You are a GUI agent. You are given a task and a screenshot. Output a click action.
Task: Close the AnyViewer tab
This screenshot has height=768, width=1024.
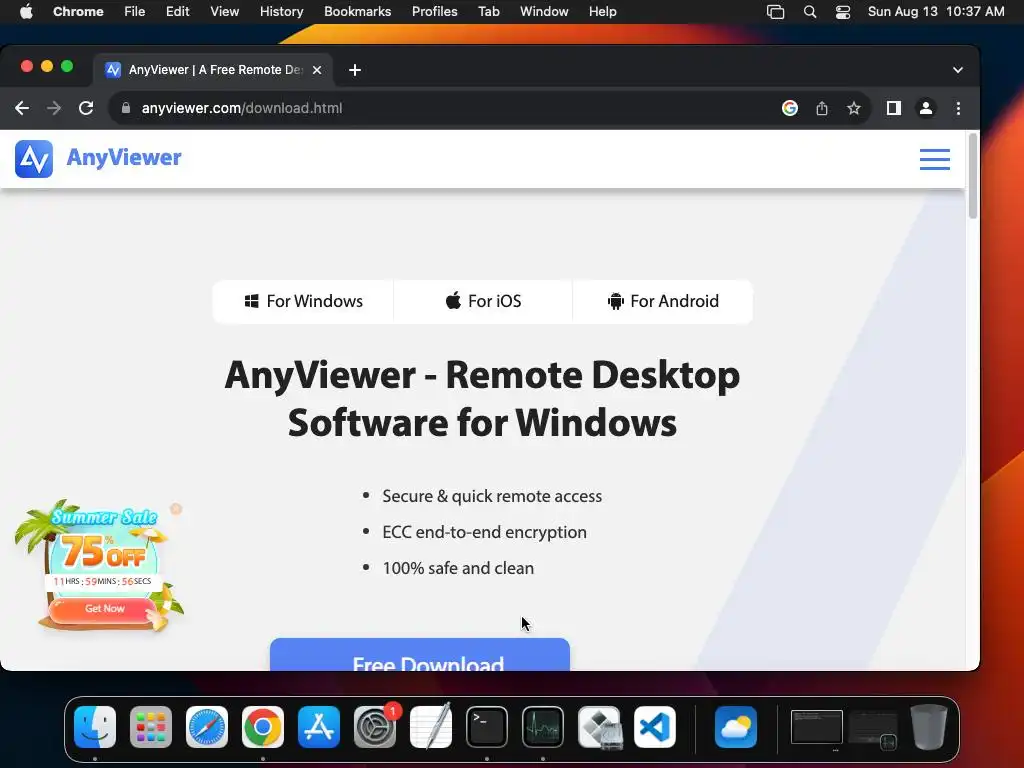(x=317, y=70)
